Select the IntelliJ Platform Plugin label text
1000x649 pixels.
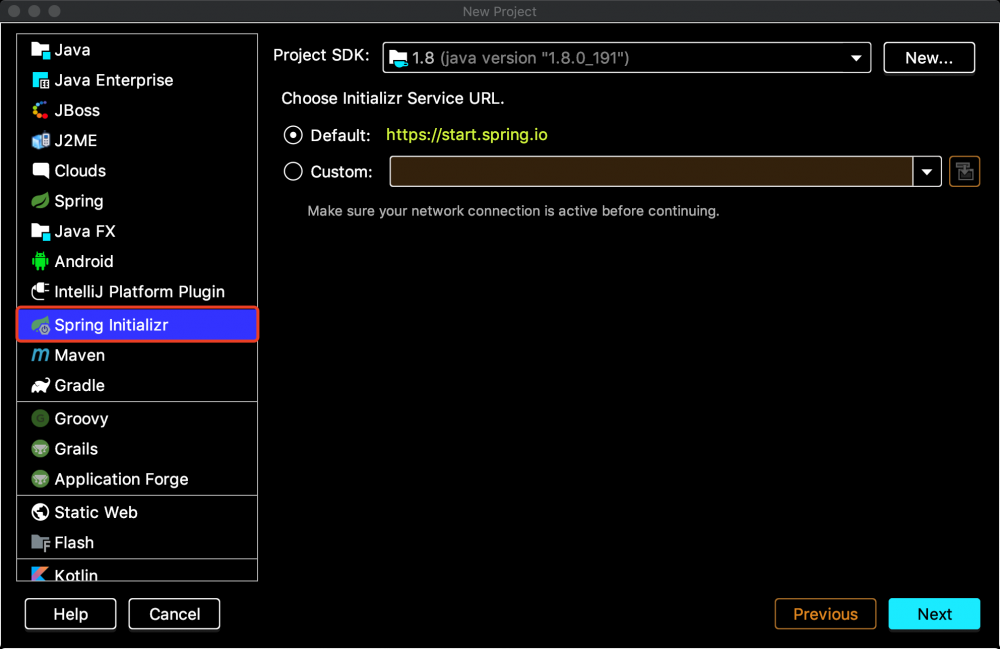click(140, 291)
